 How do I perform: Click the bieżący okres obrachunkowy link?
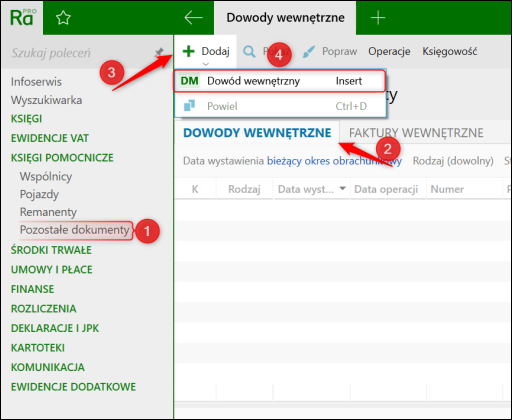[x=334, y=161]
